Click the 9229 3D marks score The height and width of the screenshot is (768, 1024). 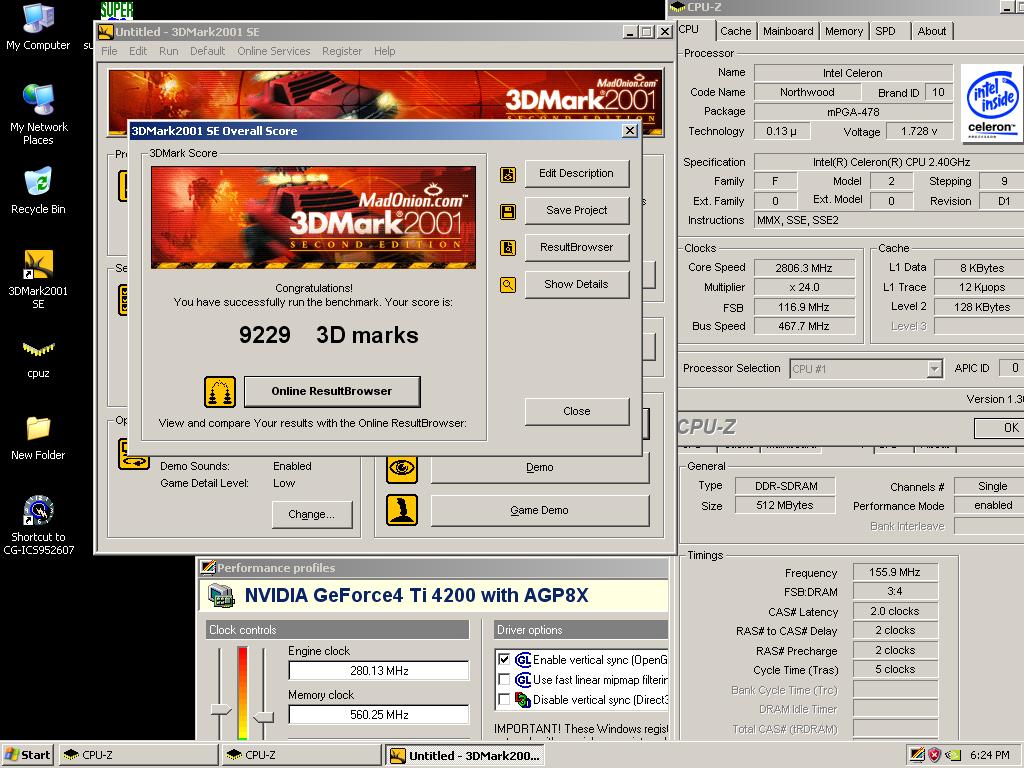[328, 335]
